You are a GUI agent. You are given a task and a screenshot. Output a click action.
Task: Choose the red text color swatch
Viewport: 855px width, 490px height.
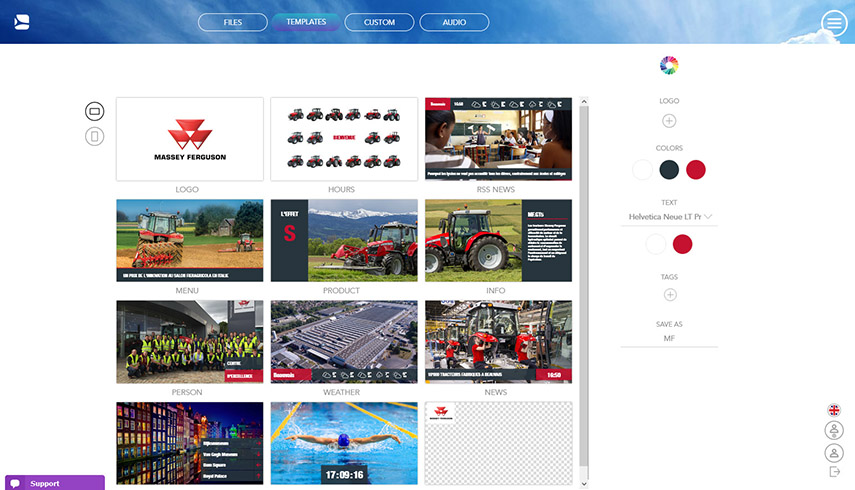click(683, 244)
